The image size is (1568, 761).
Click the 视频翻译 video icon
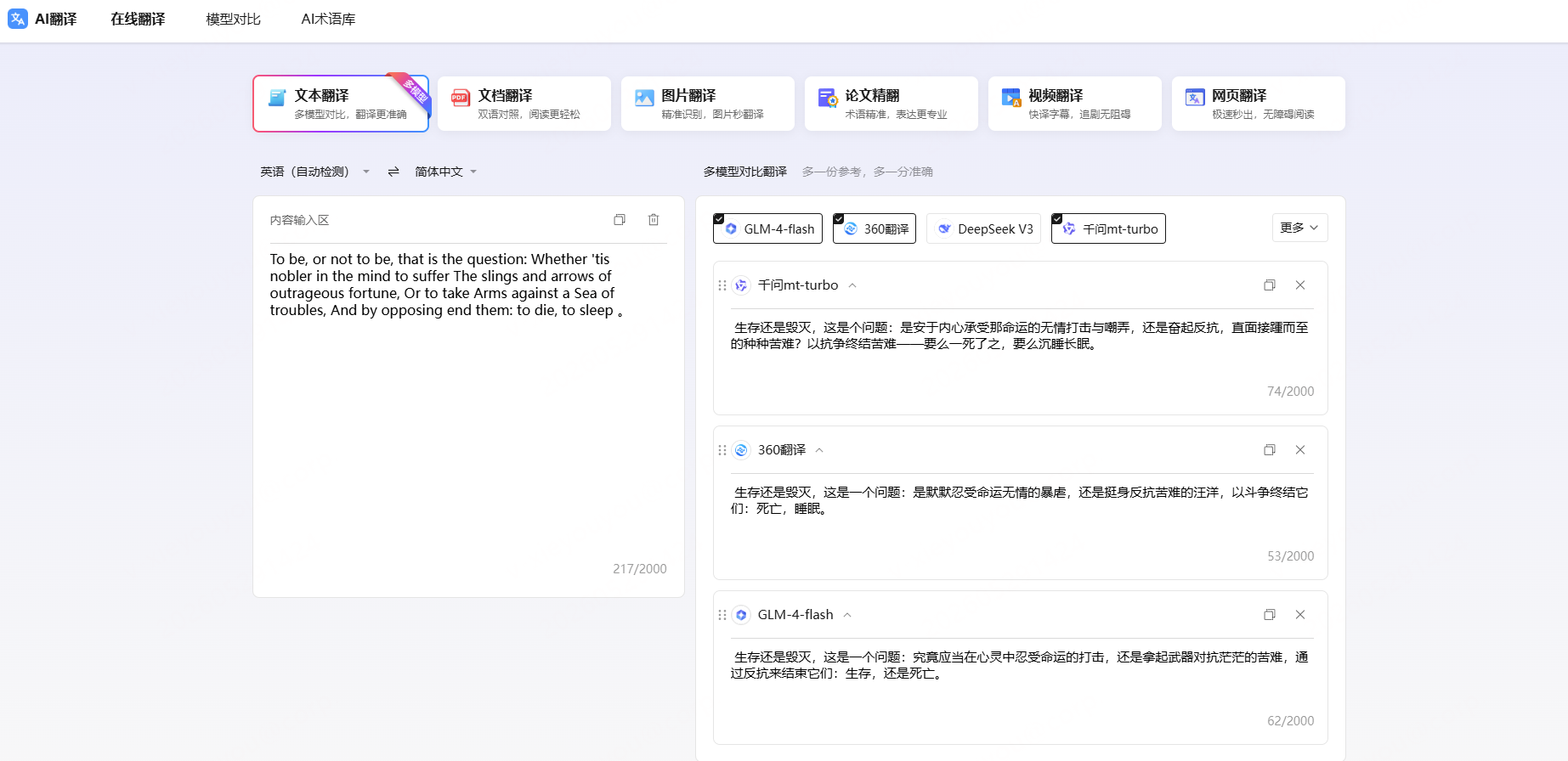(1011, 98)
